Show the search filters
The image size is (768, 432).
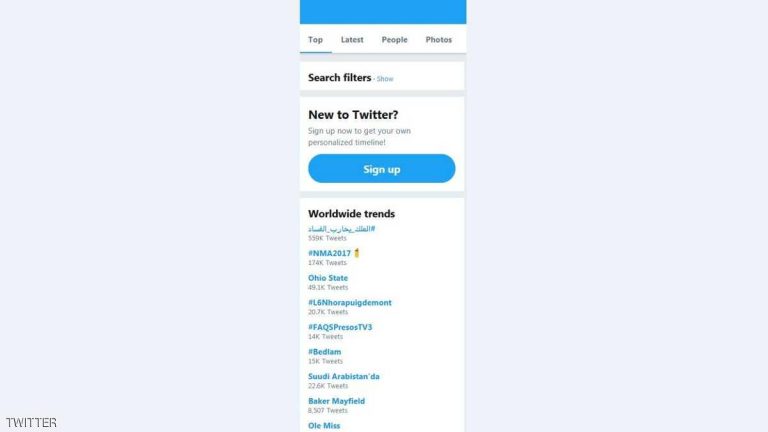385,79
